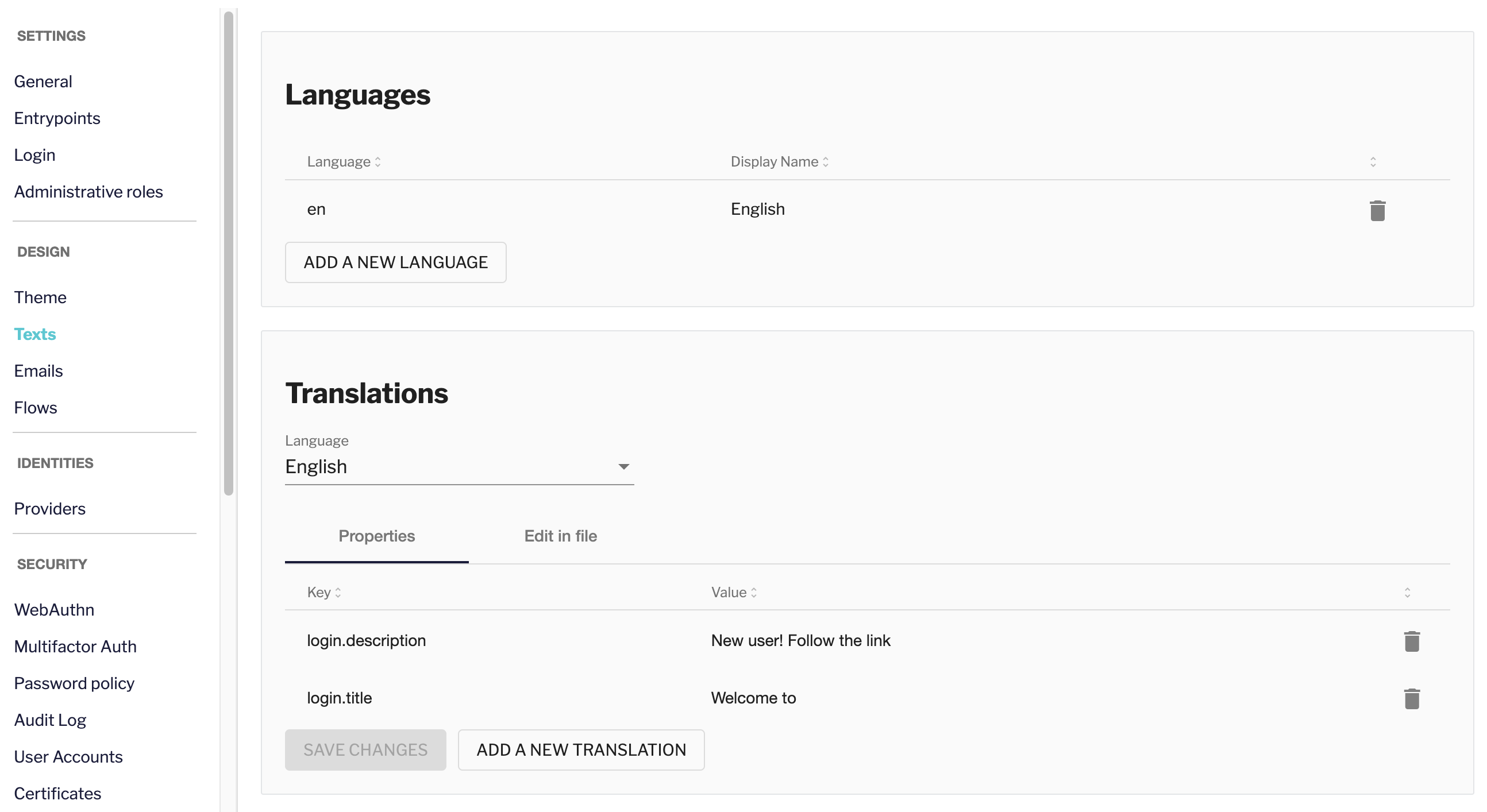
Task: Open the translation Language dropdown
Action: click(x=459, y=467)
